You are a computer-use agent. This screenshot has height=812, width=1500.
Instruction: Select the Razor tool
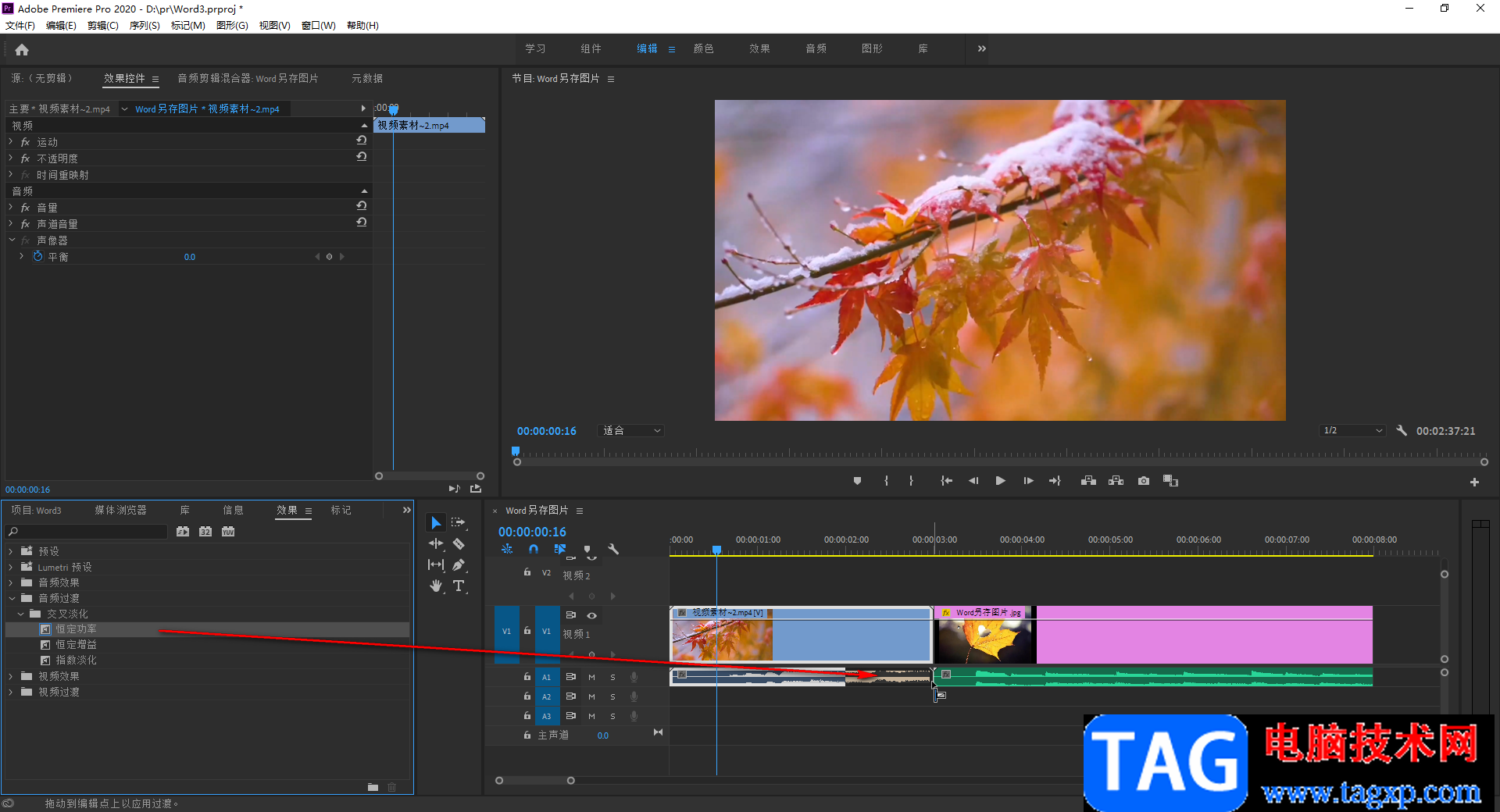pyautogui.click(x=459, y=543)
